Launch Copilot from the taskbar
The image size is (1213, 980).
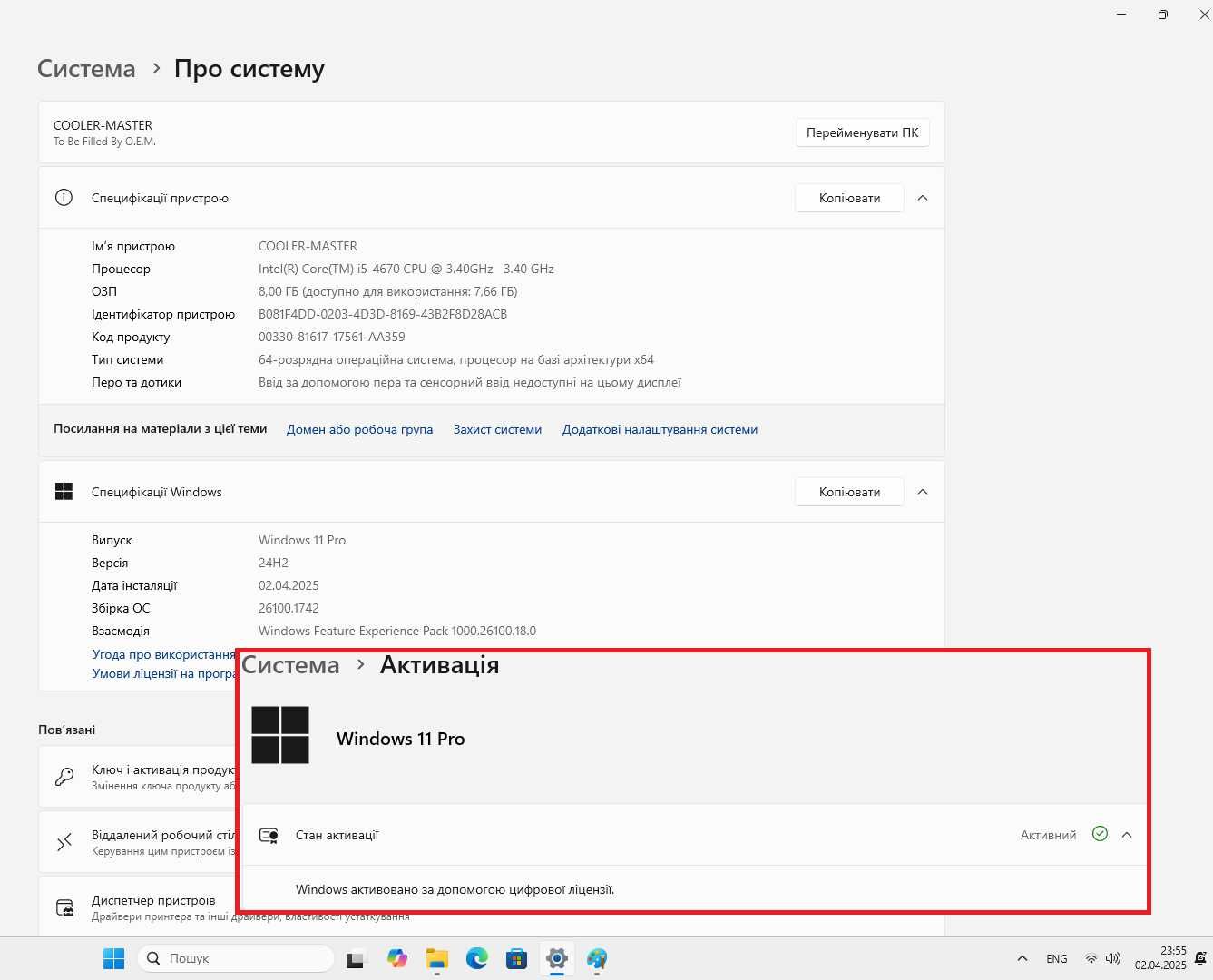pyautogui.click(x=396, y=958)
